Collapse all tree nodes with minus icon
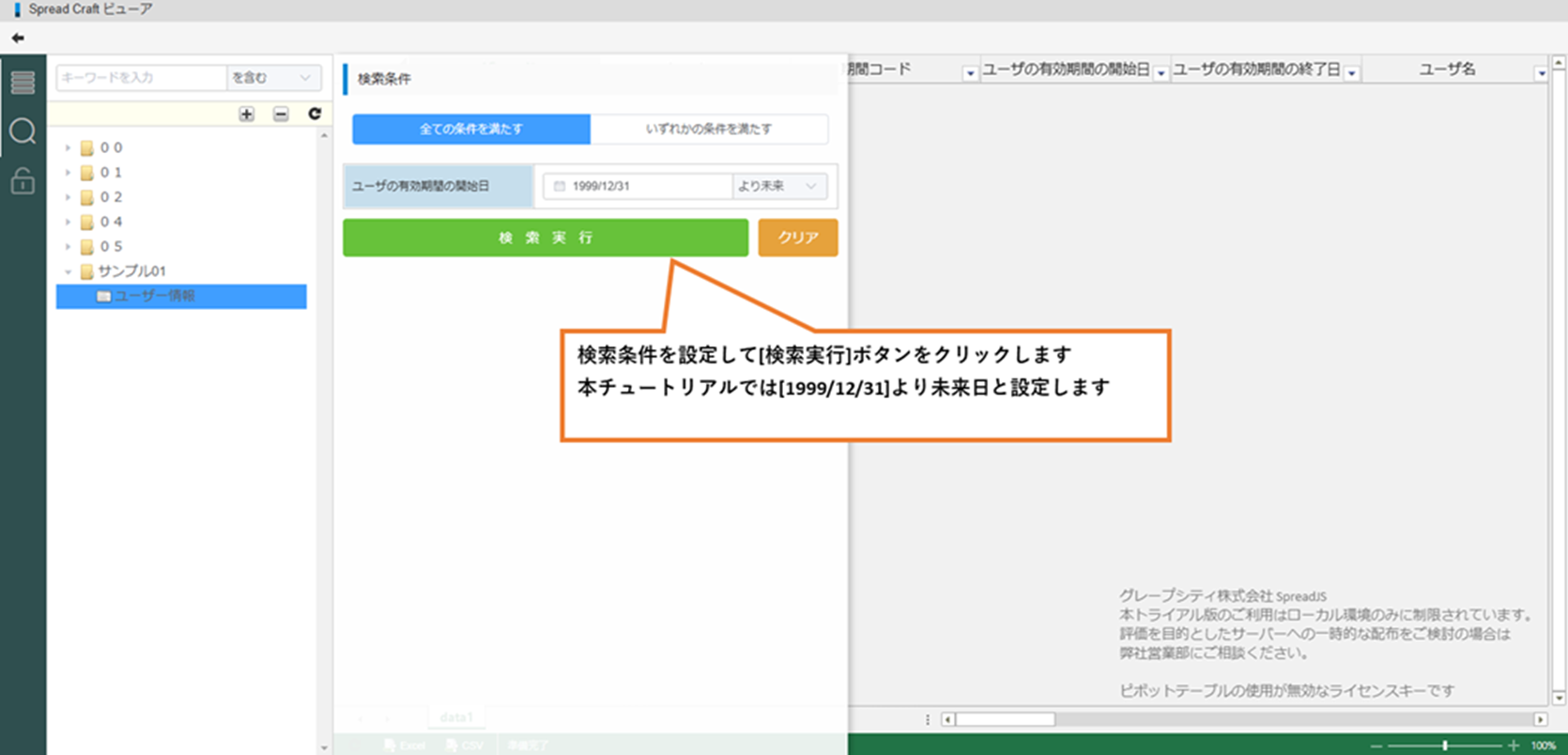Screen dimensions: 1568x755 click(281, 114)
